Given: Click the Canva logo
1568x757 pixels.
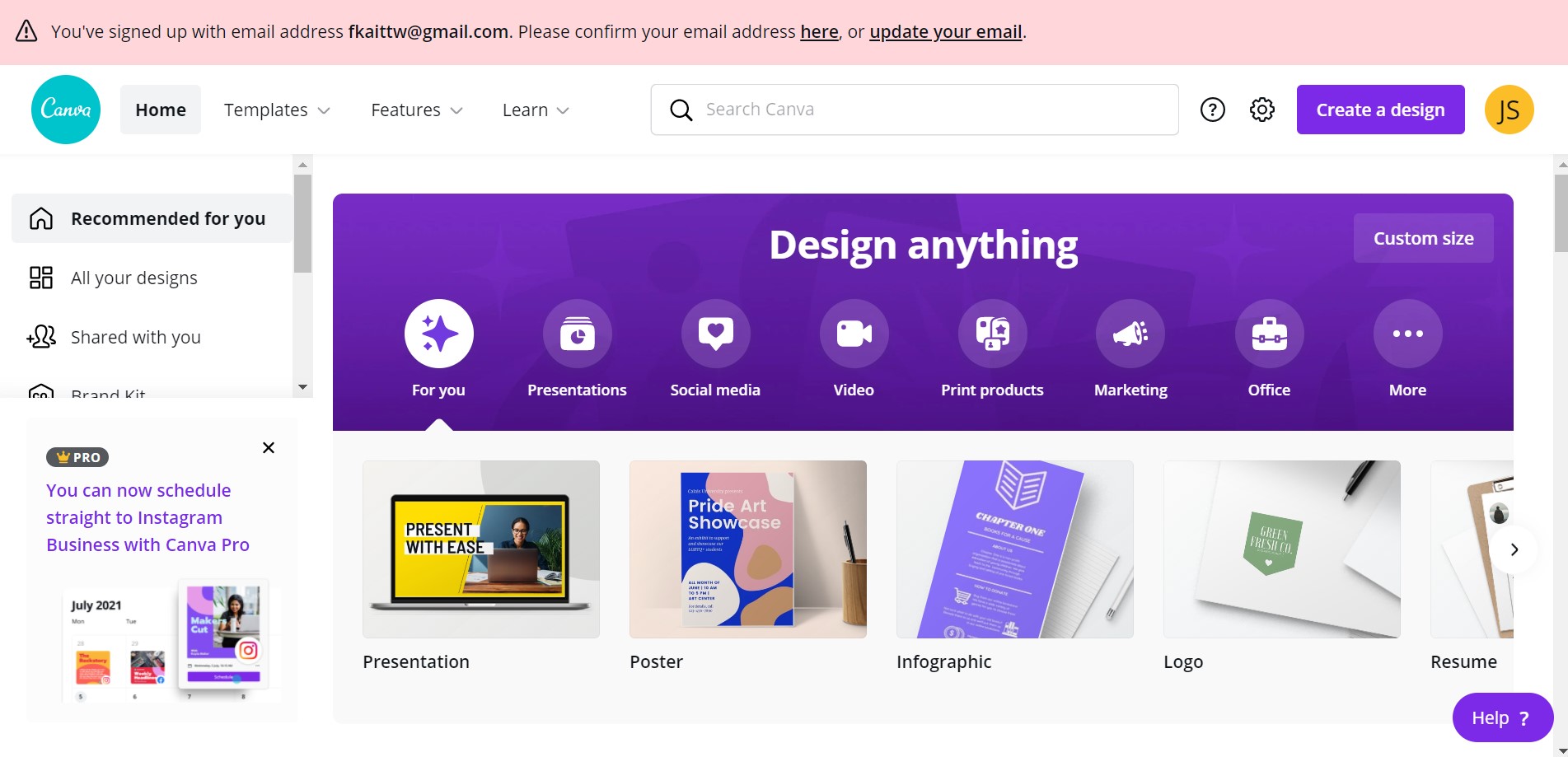Looking at the screenshot, I should click(x=66, y=110).
